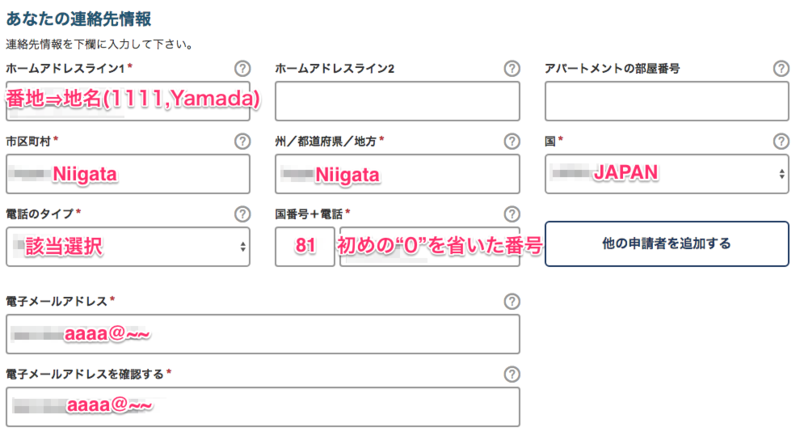Image resolution: width=800 pixels, height=436 pixels.
Task: Click help icon for 電子メールアドレスを確認する
Action: click(x=512, y=374)
